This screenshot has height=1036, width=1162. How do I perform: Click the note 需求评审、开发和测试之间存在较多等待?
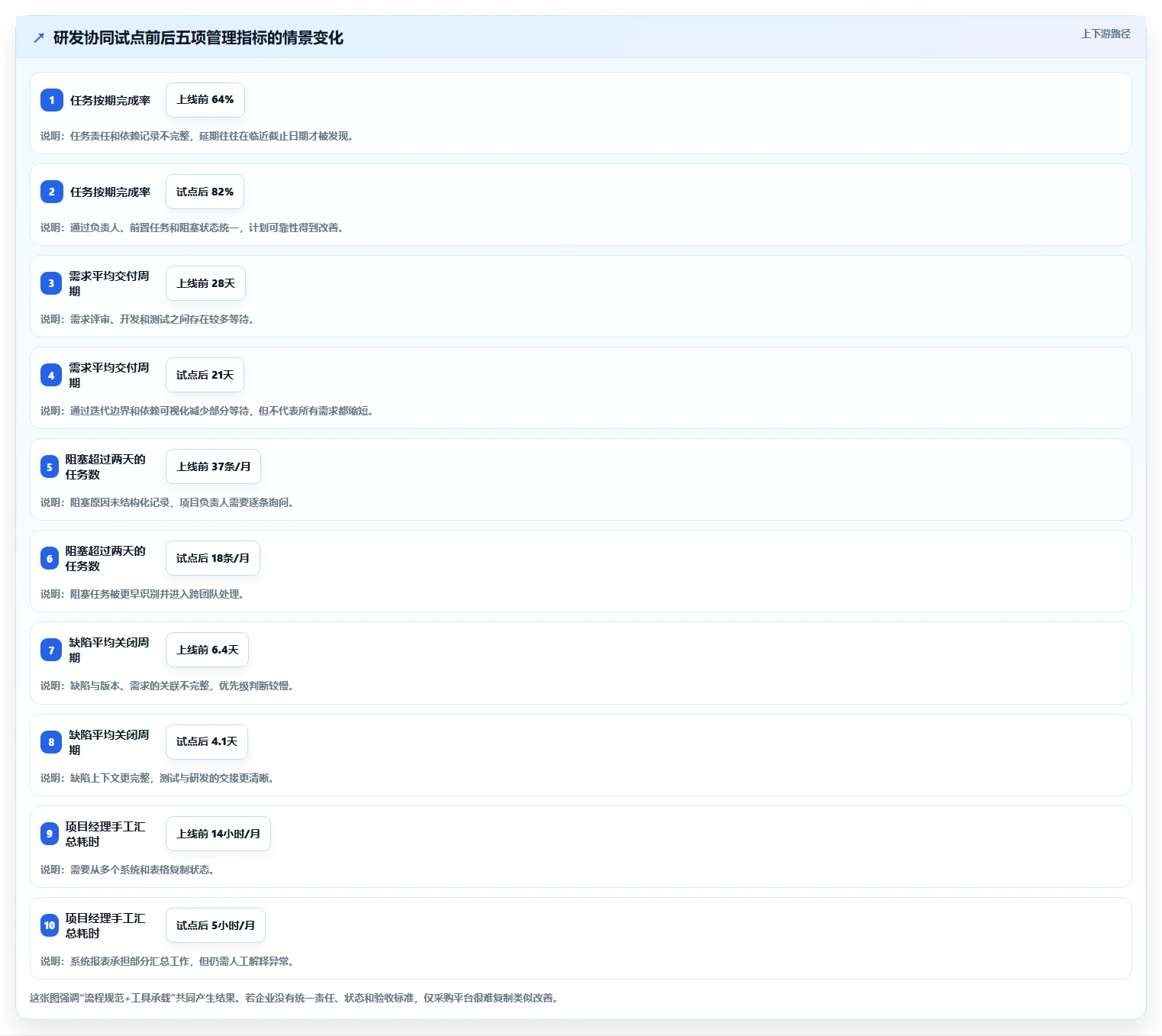147,319
